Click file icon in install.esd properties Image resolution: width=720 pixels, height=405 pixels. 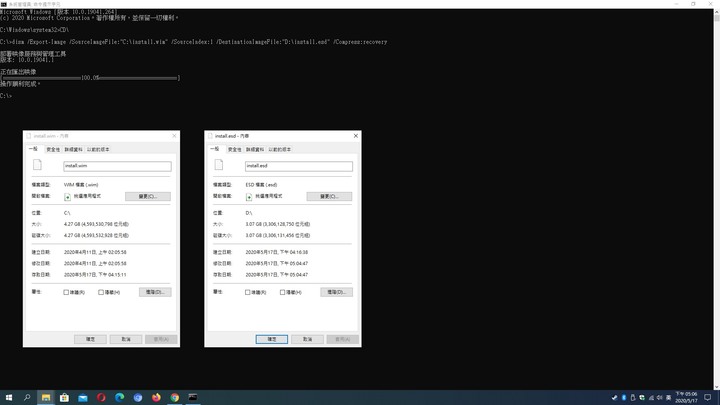(x=219, y=165)
